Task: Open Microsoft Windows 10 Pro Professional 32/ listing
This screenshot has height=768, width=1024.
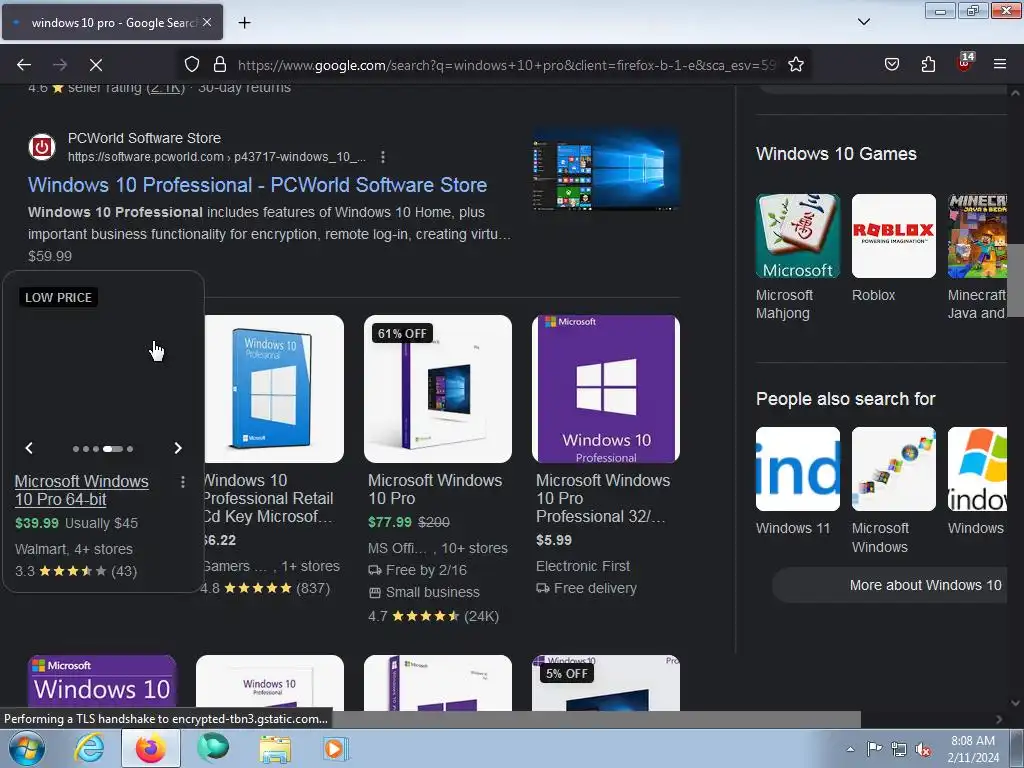Action: [603, 498]
